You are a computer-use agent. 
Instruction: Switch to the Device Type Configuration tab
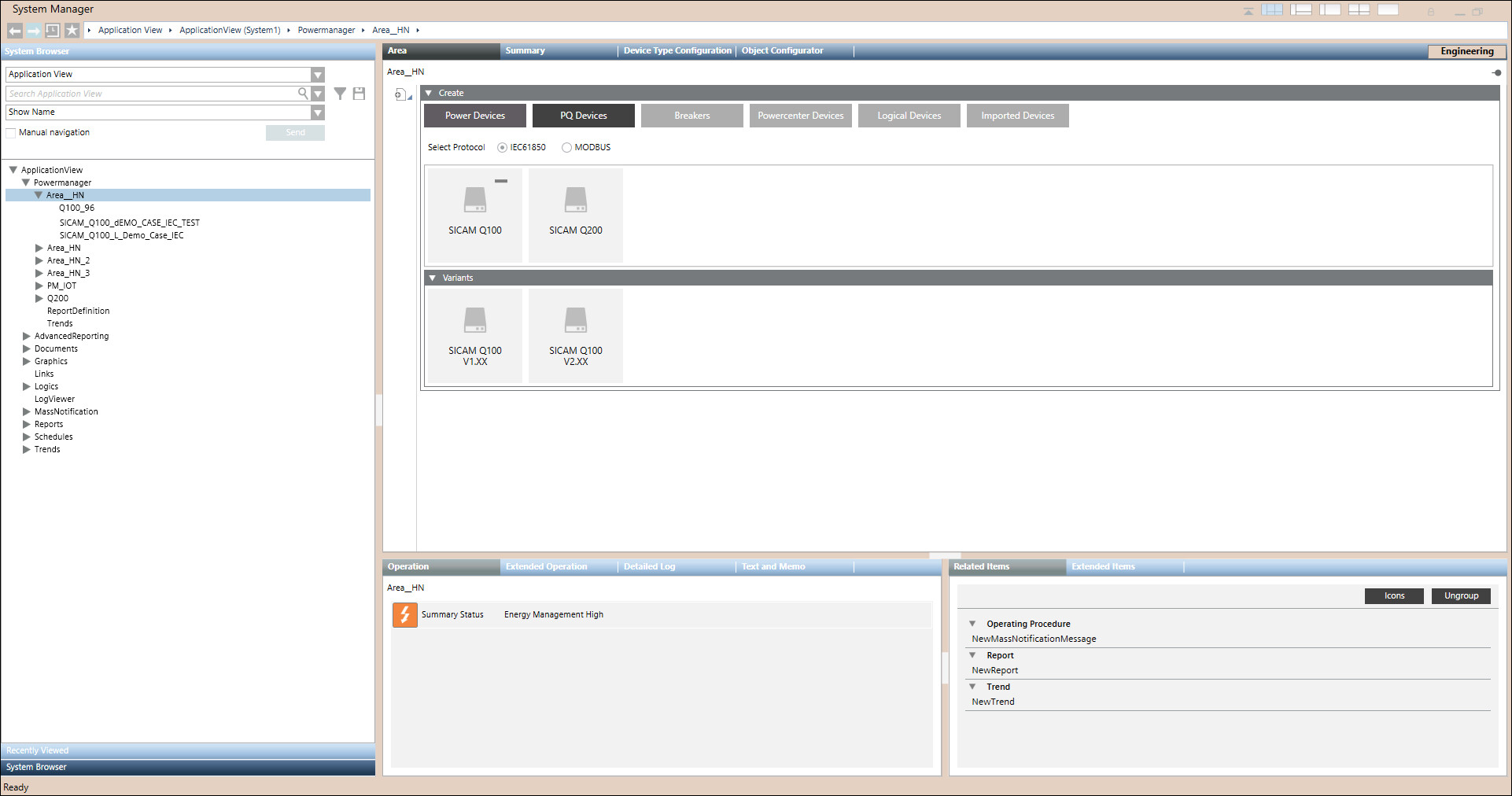coord(677,51)
